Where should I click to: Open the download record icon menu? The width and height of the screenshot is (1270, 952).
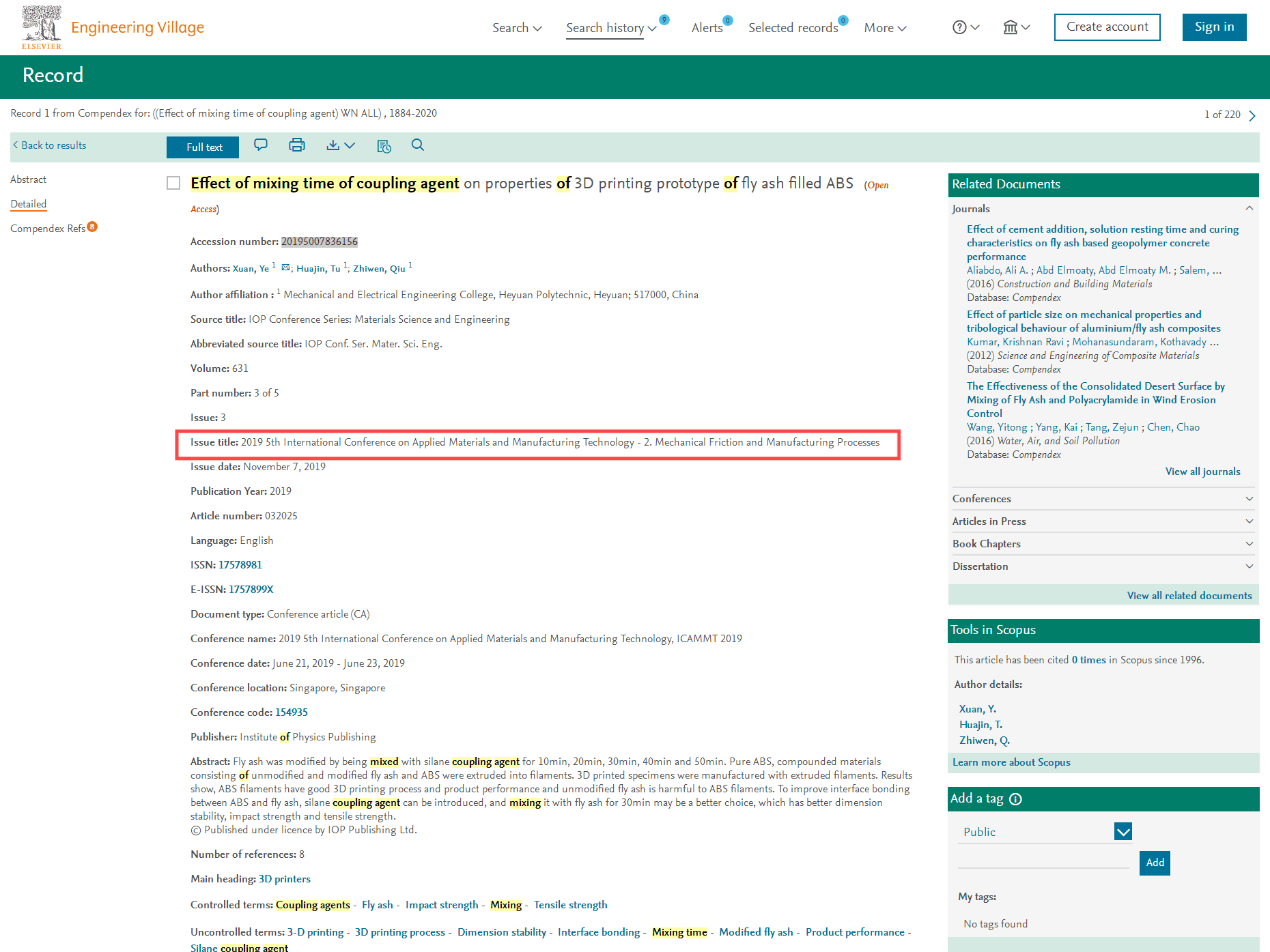(341, 145)
